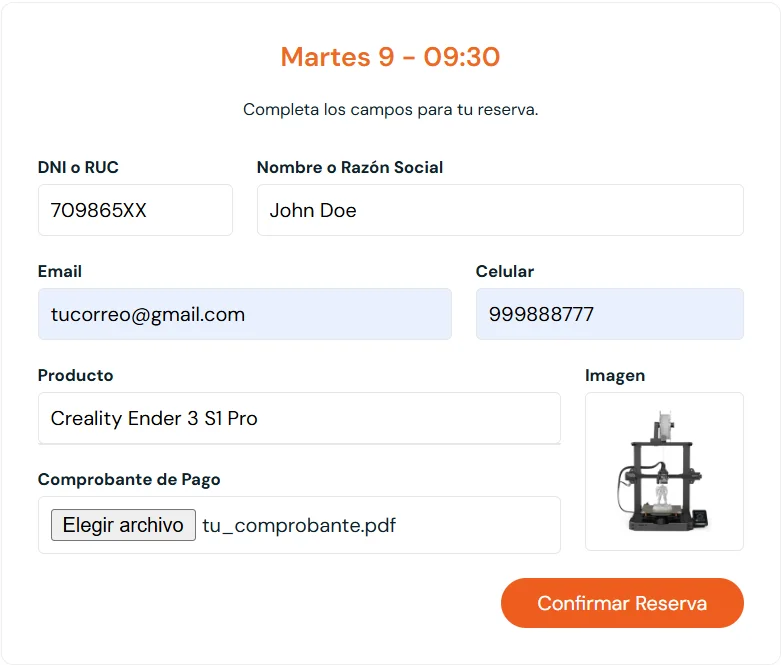
Task: Focus the Nombre o Razón Social field
Action: click(500, 210)
